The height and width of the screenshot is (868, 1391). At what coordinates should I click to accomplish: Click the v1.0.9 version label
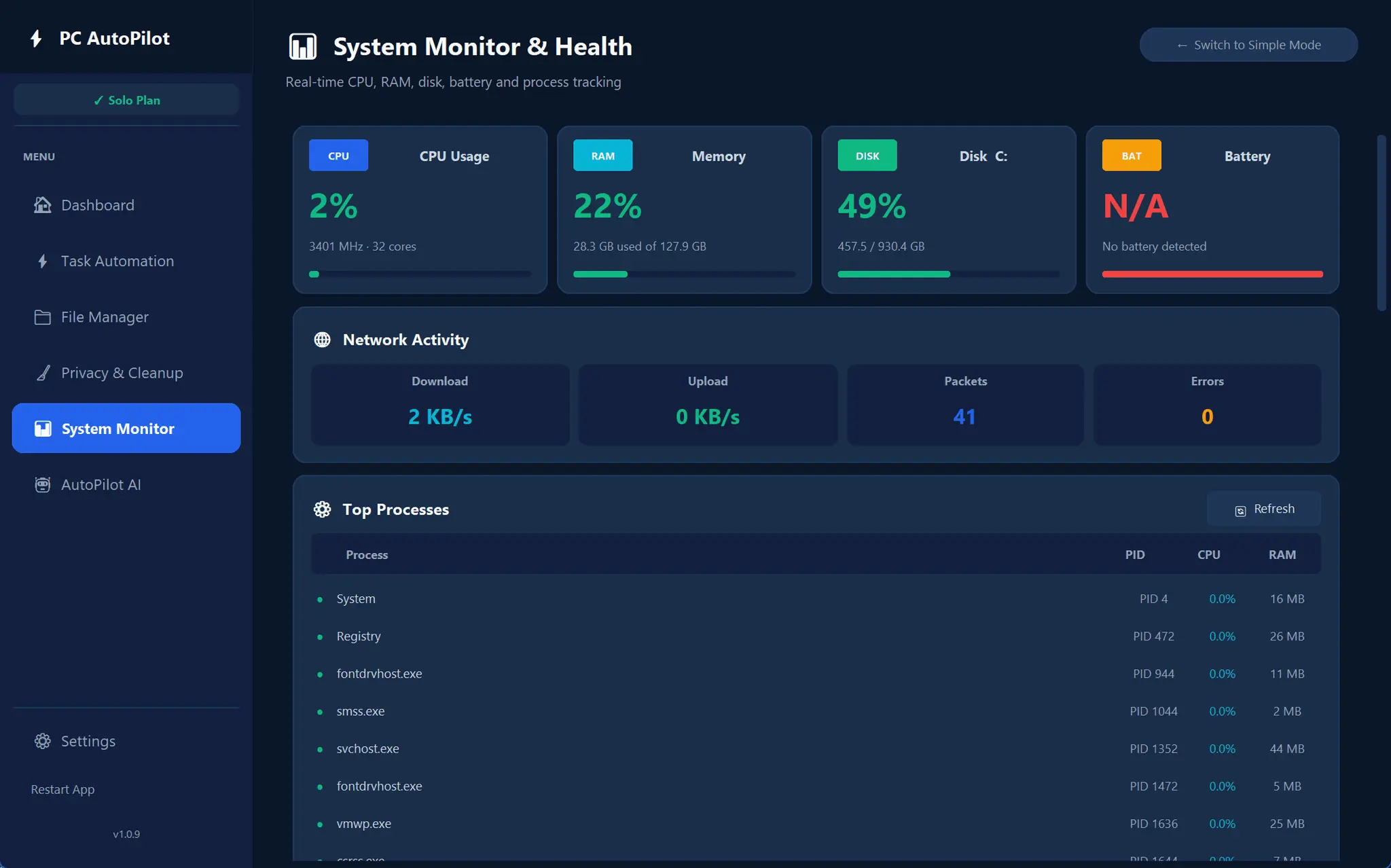126,834
